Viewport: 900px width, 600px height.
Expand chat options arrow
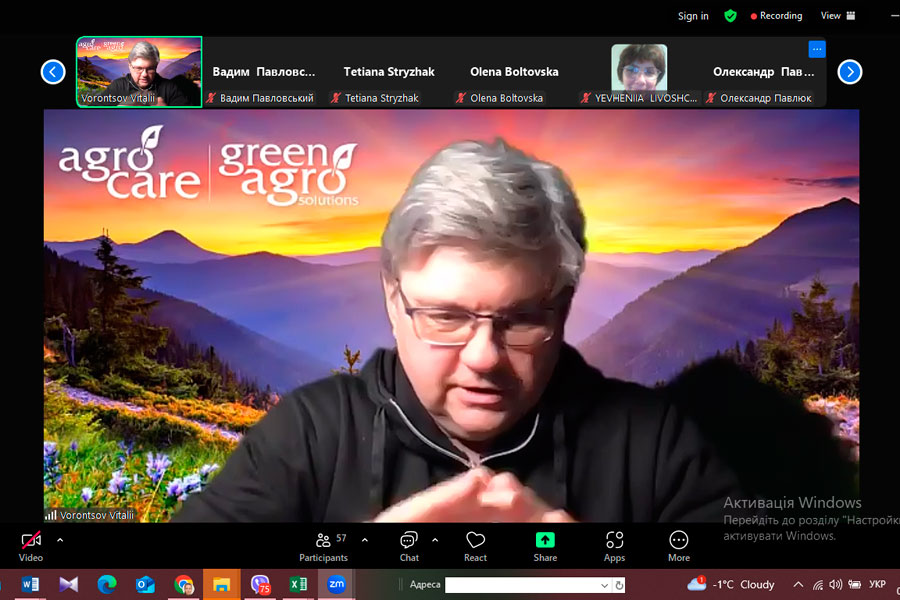coord(435,540)
